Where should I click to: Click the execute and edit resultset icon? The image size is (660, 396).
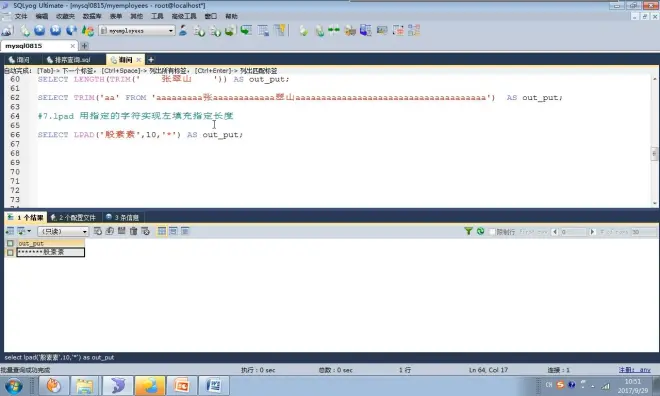pyautogui.click(x=72, y=30)
